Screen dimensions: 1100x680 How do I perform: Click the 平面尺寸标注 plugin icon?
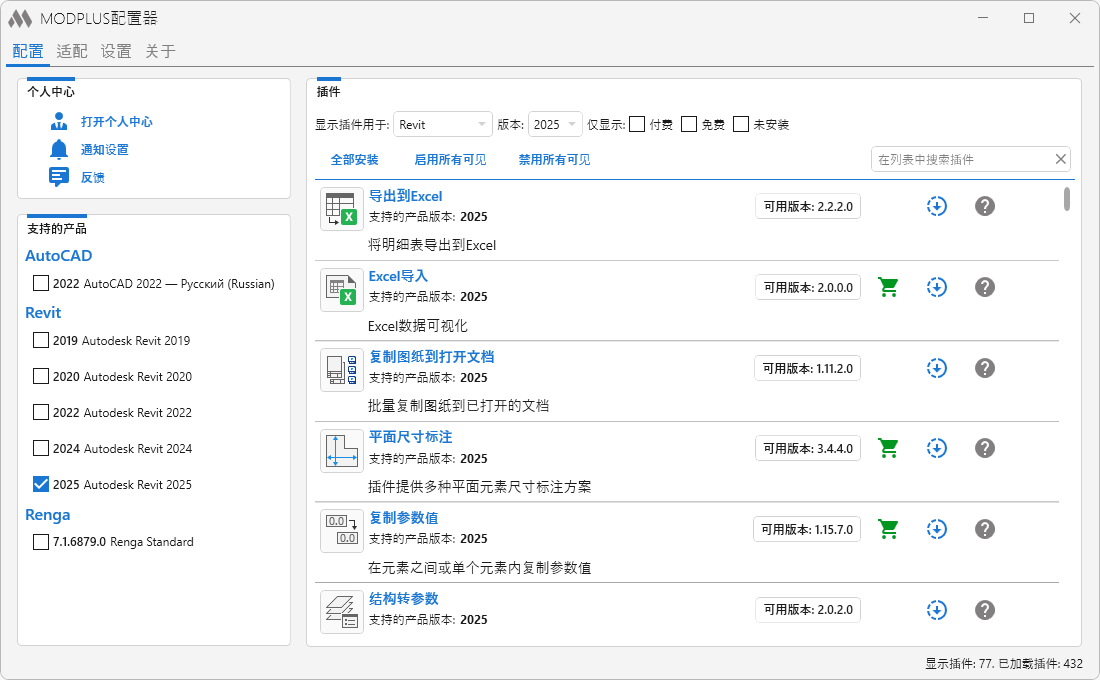[342, 451]
